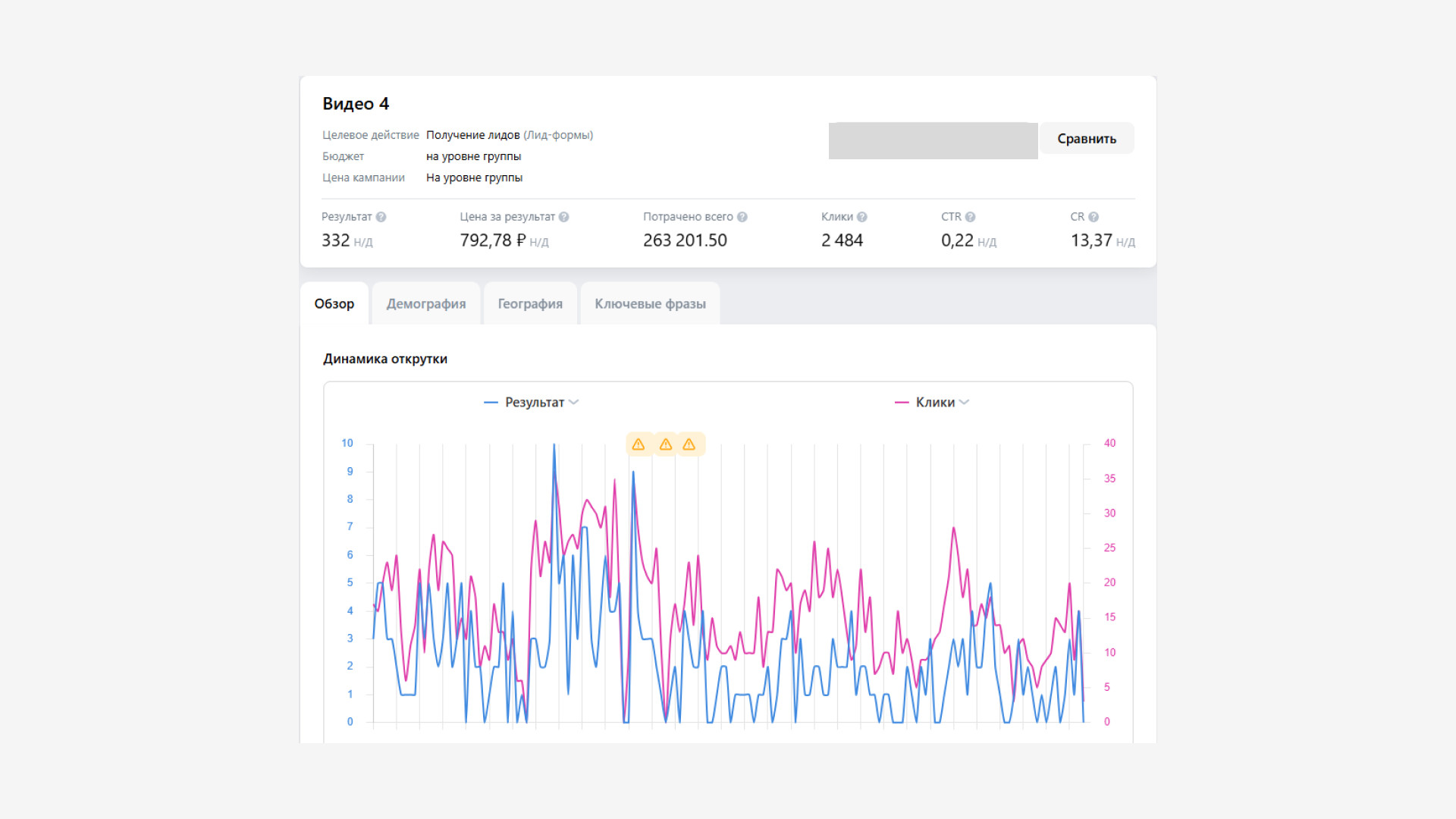Click the blue Результат legend line marker
The height and width of the screenshot is (819, 1456).
[x=491, y=403]
